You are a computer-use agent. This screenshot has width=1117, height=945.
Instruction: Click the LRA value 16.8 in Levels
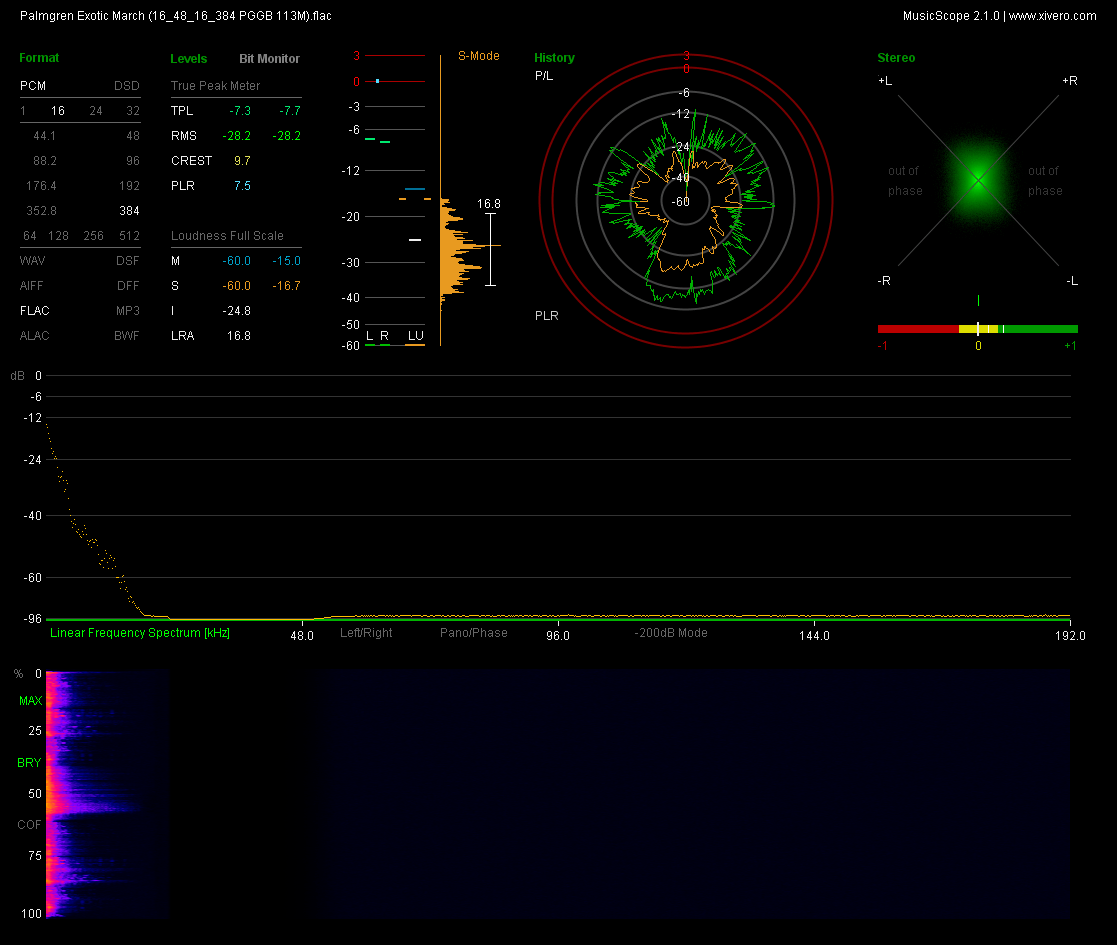coord(239,335)
